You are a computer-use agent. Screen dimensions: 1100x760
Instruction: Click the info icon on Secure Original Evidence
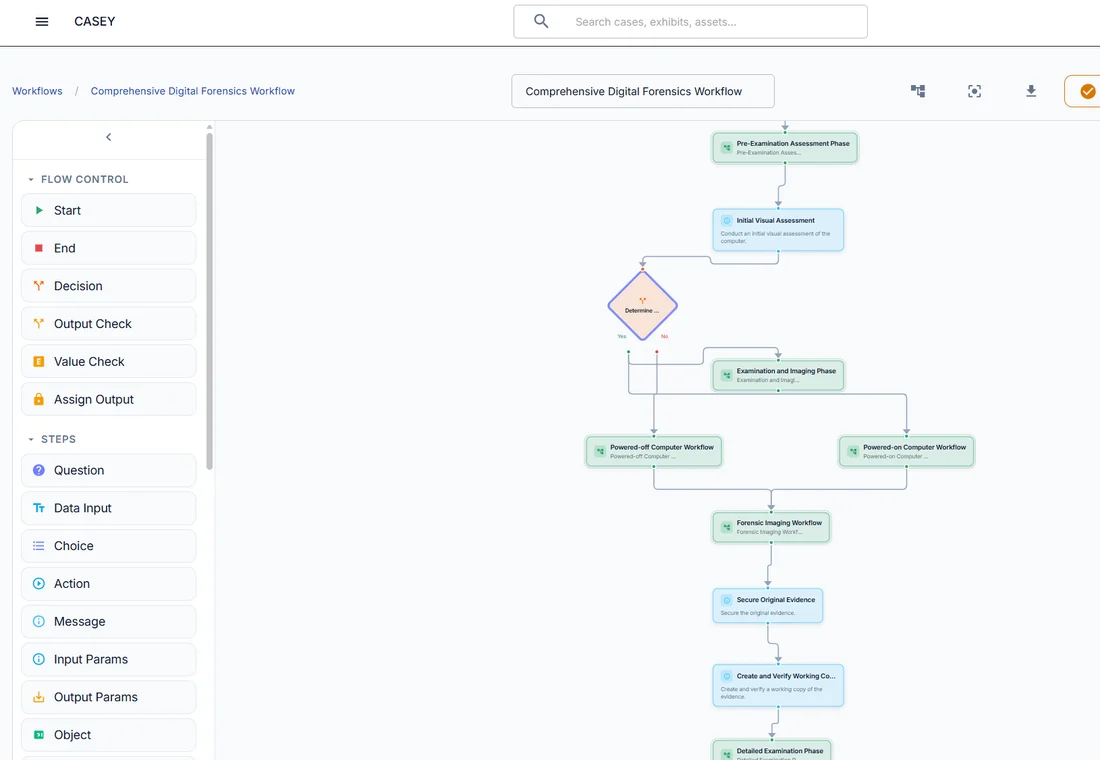[727, 600]
